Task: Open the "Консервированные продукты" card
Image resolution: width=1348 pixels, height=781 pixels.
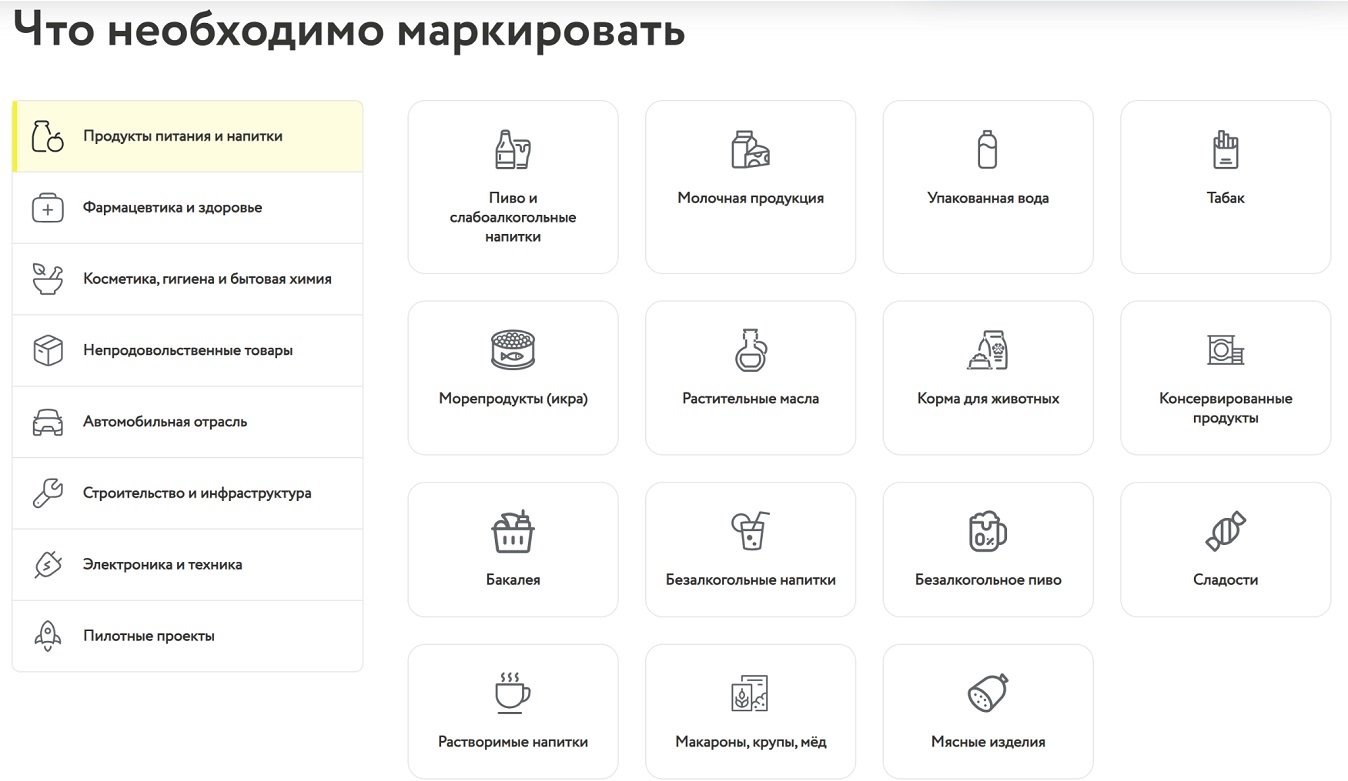Action: click(1225, 377)
